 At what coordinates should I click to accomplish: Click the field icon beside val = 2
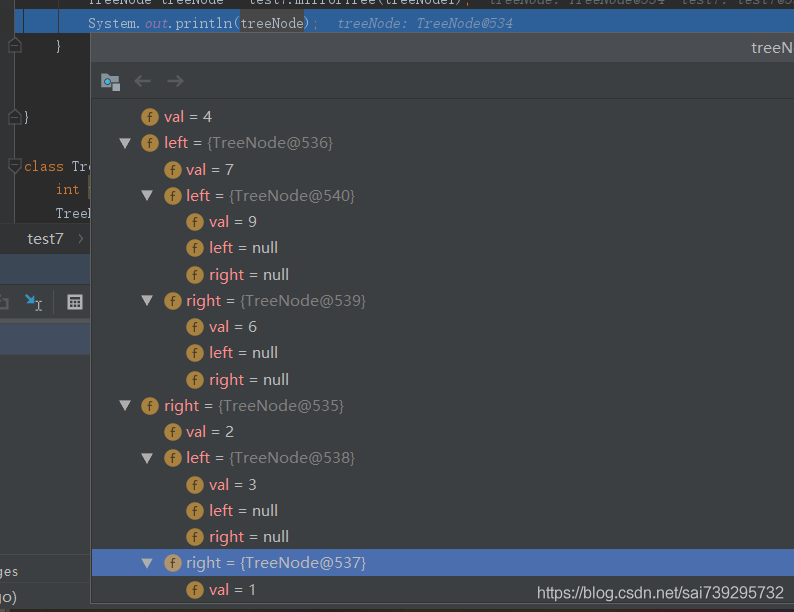[x=172, y=432]
